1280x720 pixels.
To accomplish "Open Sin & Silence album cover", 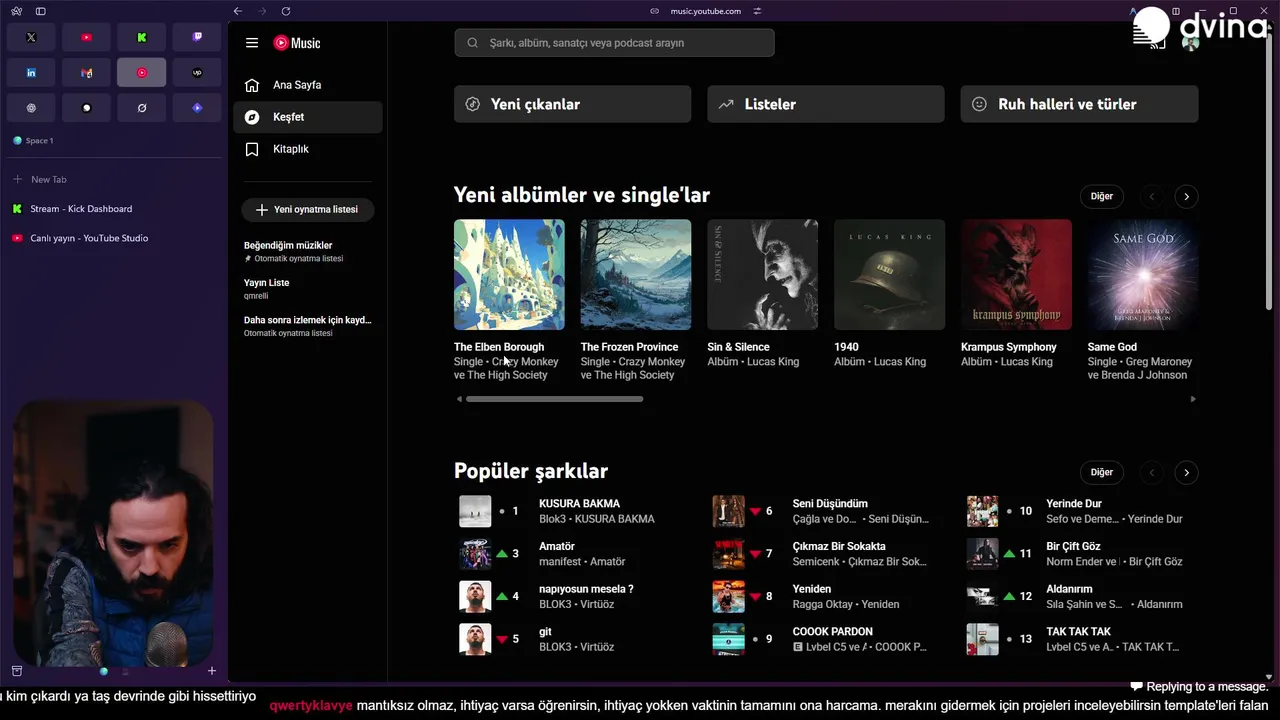I will pos(763,274).
